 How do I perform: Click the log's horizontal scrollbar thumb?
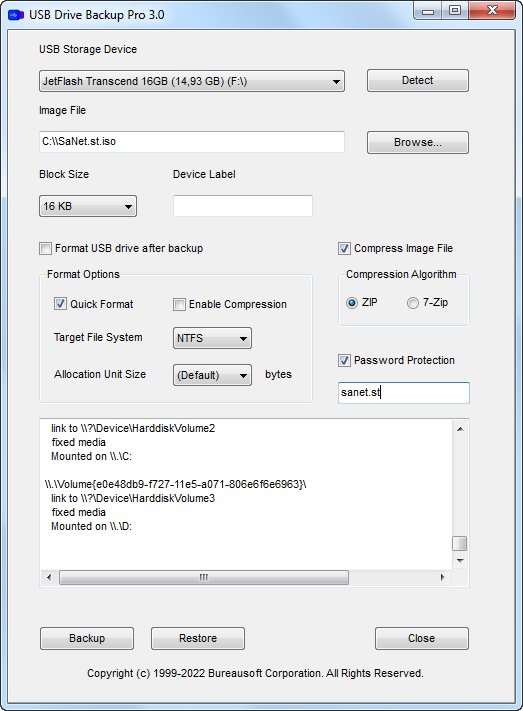coord(204,577)
